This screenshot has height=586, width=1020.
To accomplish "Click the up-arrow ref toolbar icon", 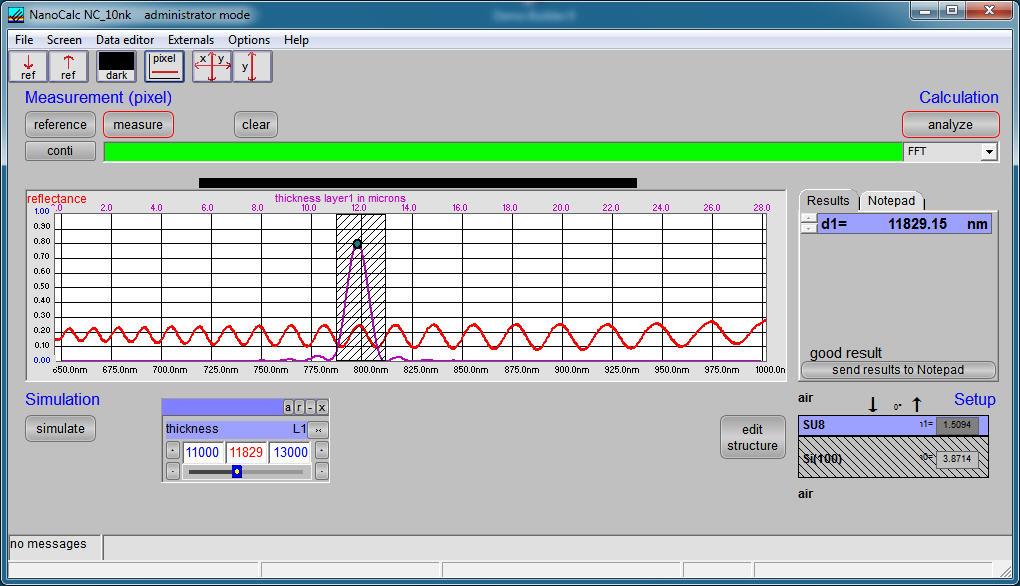I will [x=68, y=67].
